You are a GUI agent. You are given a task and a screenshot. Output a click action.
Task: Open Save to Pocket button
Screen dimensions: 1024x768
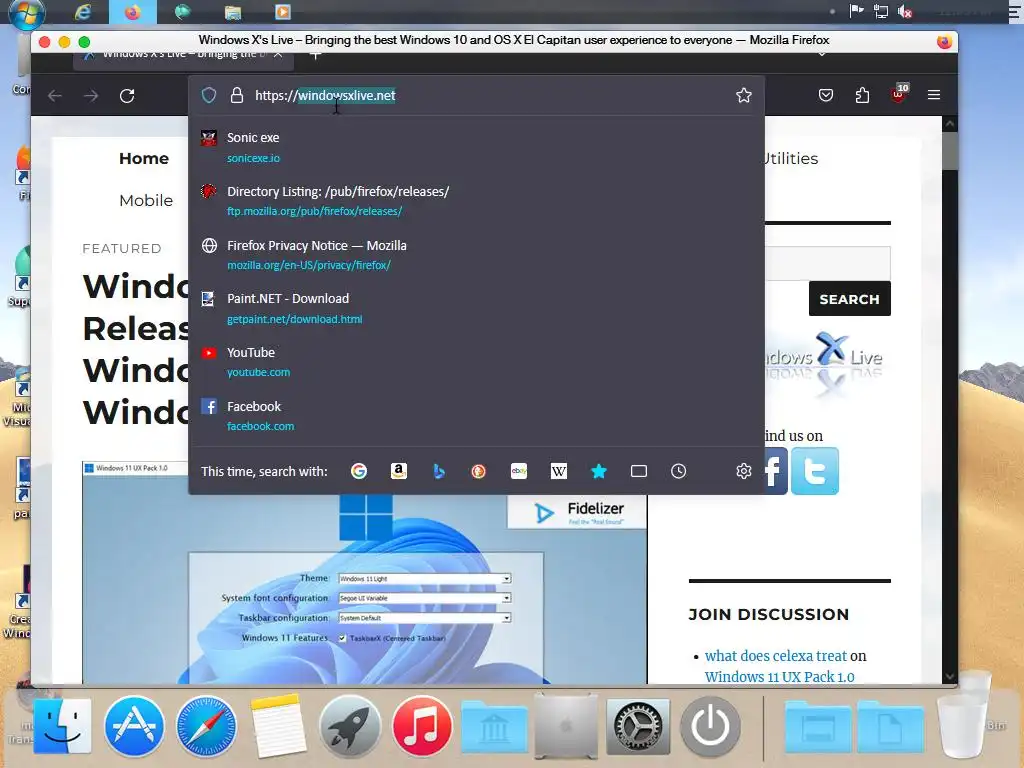[x=826, y=95]
